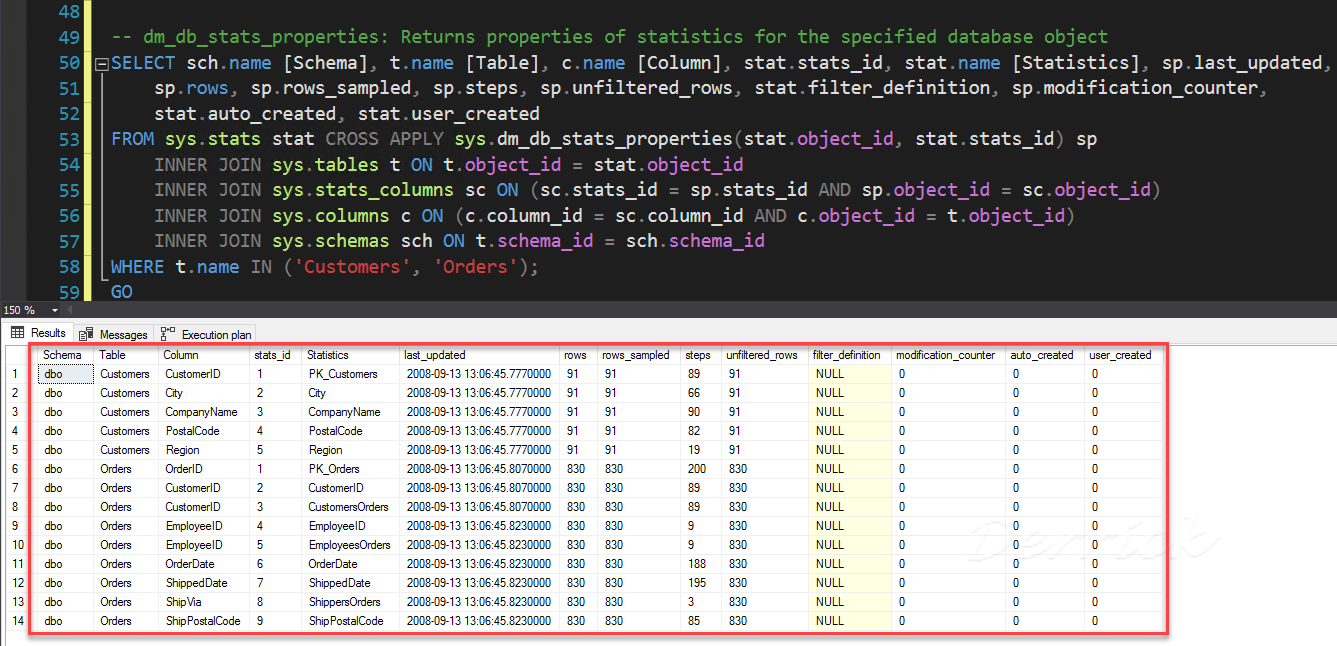Select the PK_Customers cell in row 1

point(340,373)
